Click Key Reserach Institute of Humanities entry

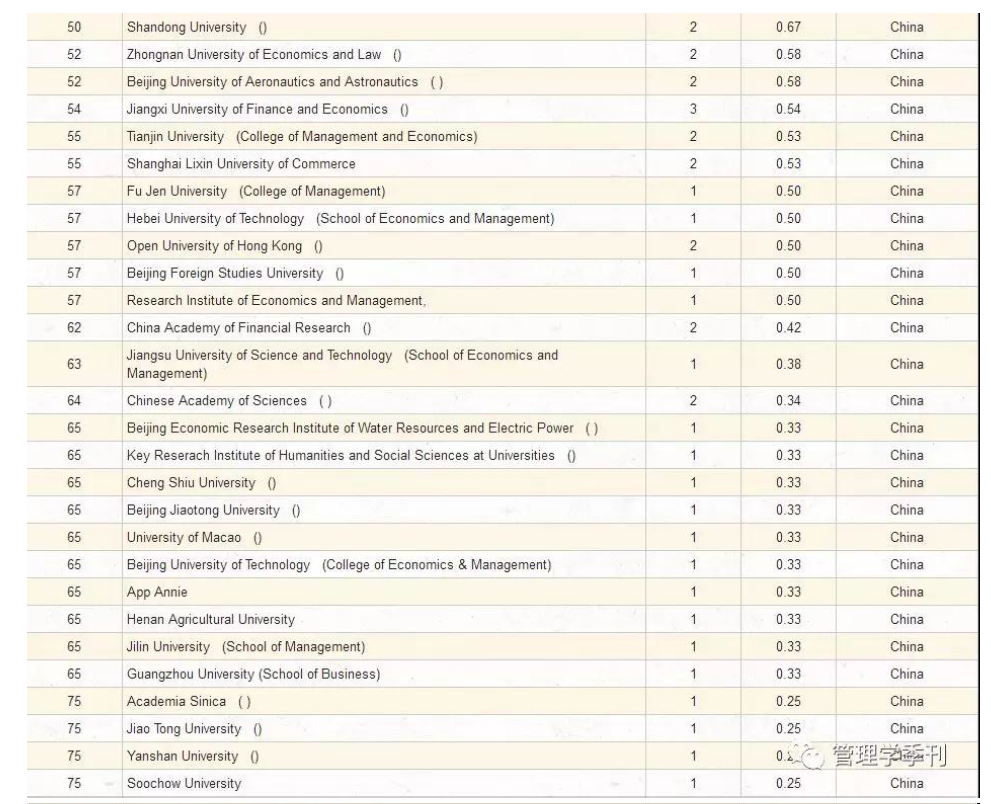pos(351,455)
